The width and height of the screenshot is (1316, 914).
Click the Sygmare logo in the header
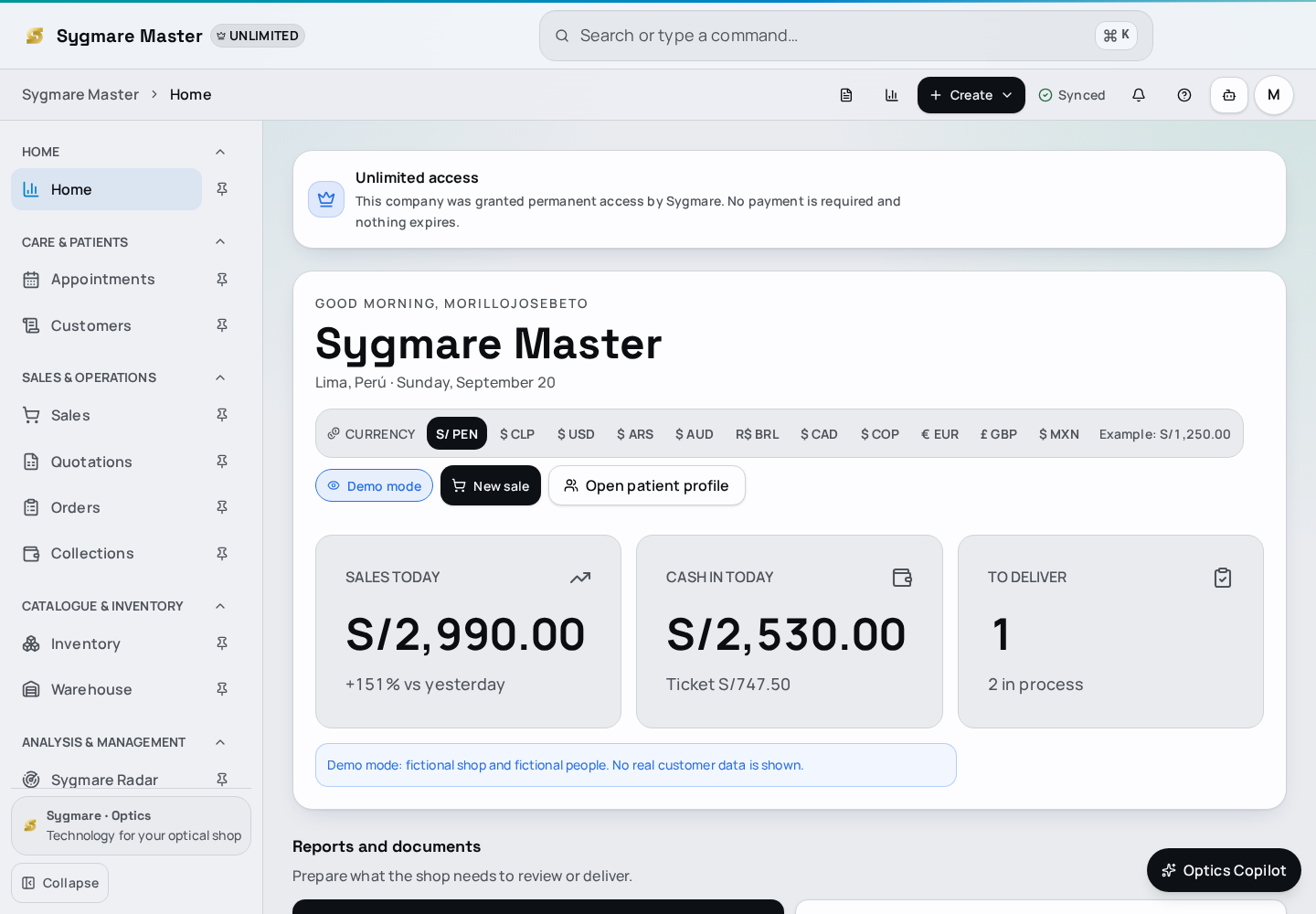tap(35, 36)
